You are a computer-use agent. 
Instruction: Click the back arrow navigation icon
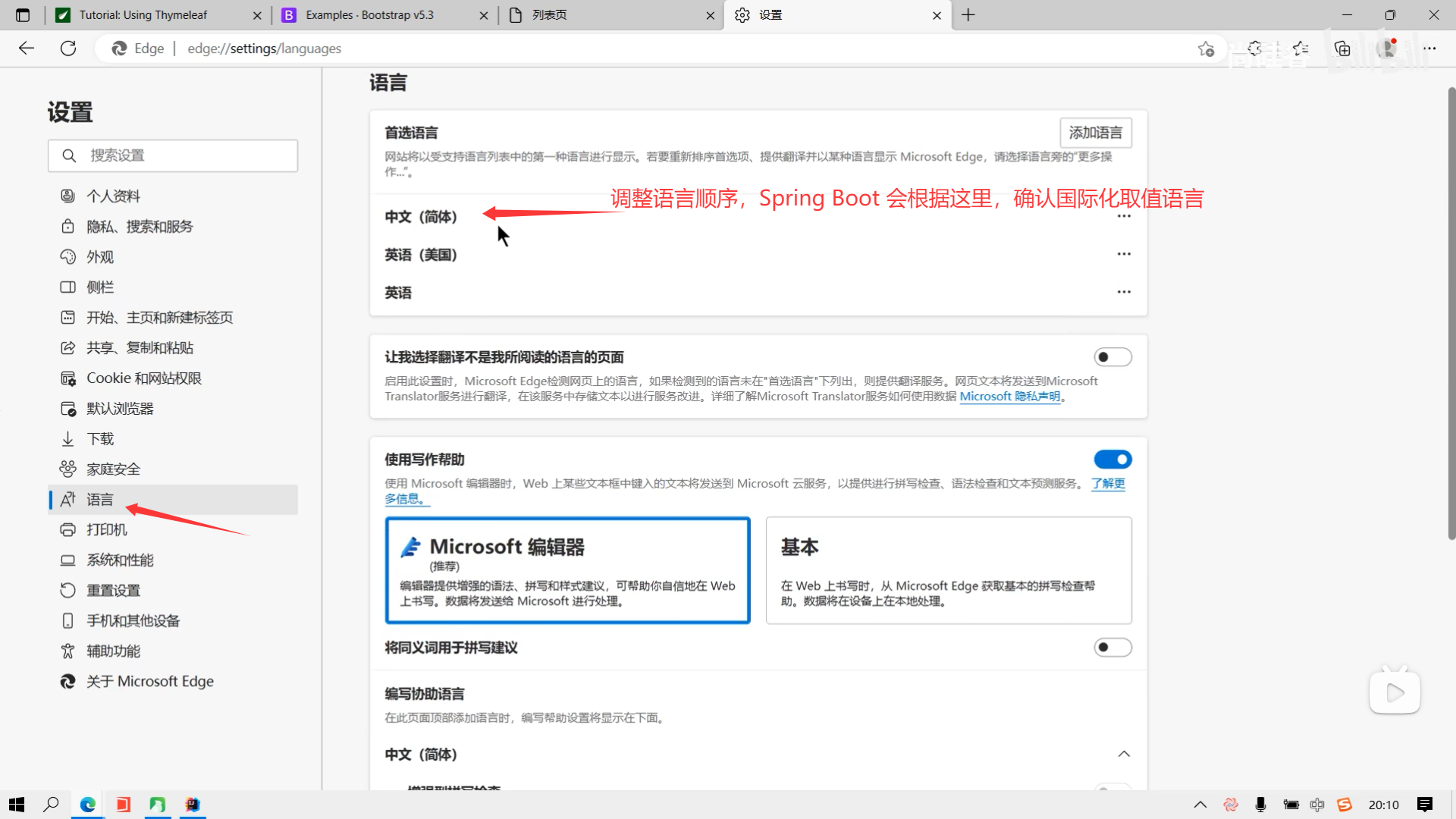pos(27,49)
